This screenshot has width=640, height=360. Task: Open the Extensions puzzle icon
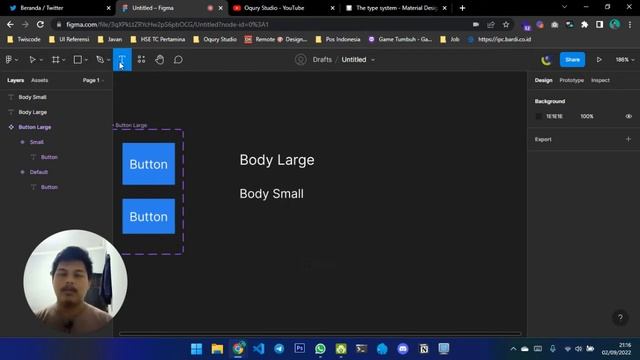pyautogui.click(x=584, y=24)
